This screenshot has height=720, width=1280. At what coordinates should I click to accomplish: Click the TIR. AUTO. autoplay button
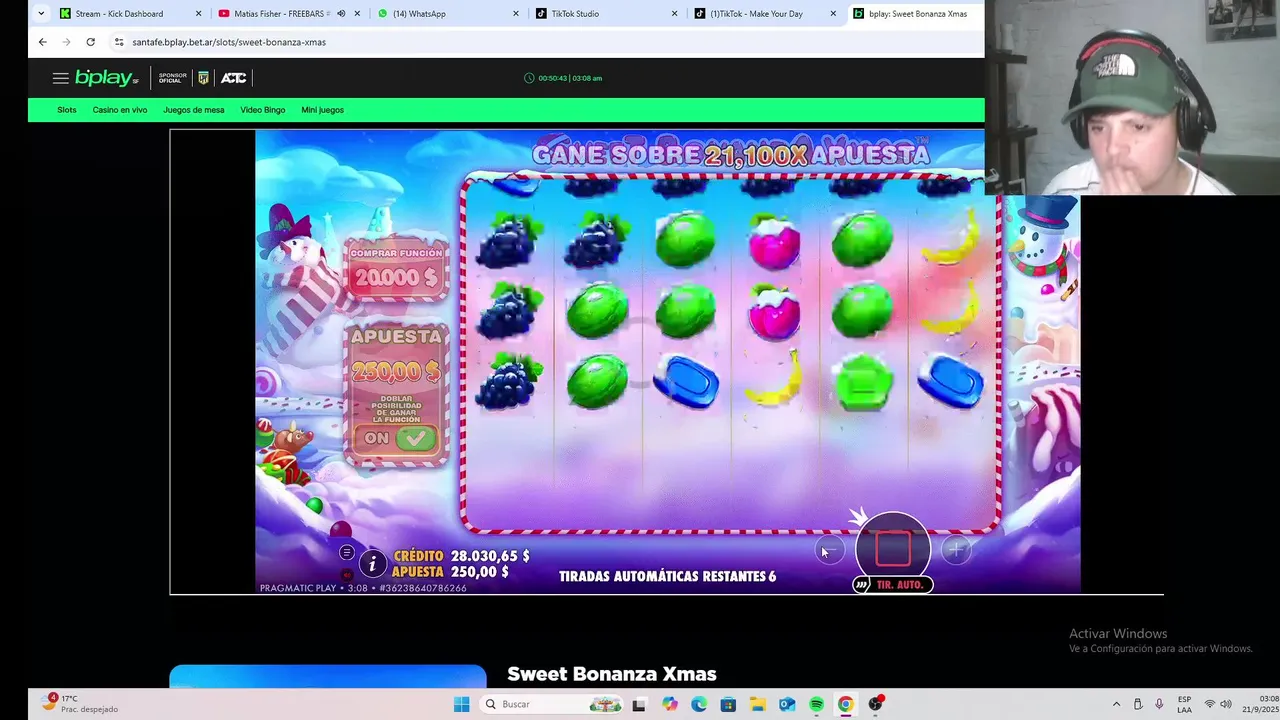coord(892,585)
